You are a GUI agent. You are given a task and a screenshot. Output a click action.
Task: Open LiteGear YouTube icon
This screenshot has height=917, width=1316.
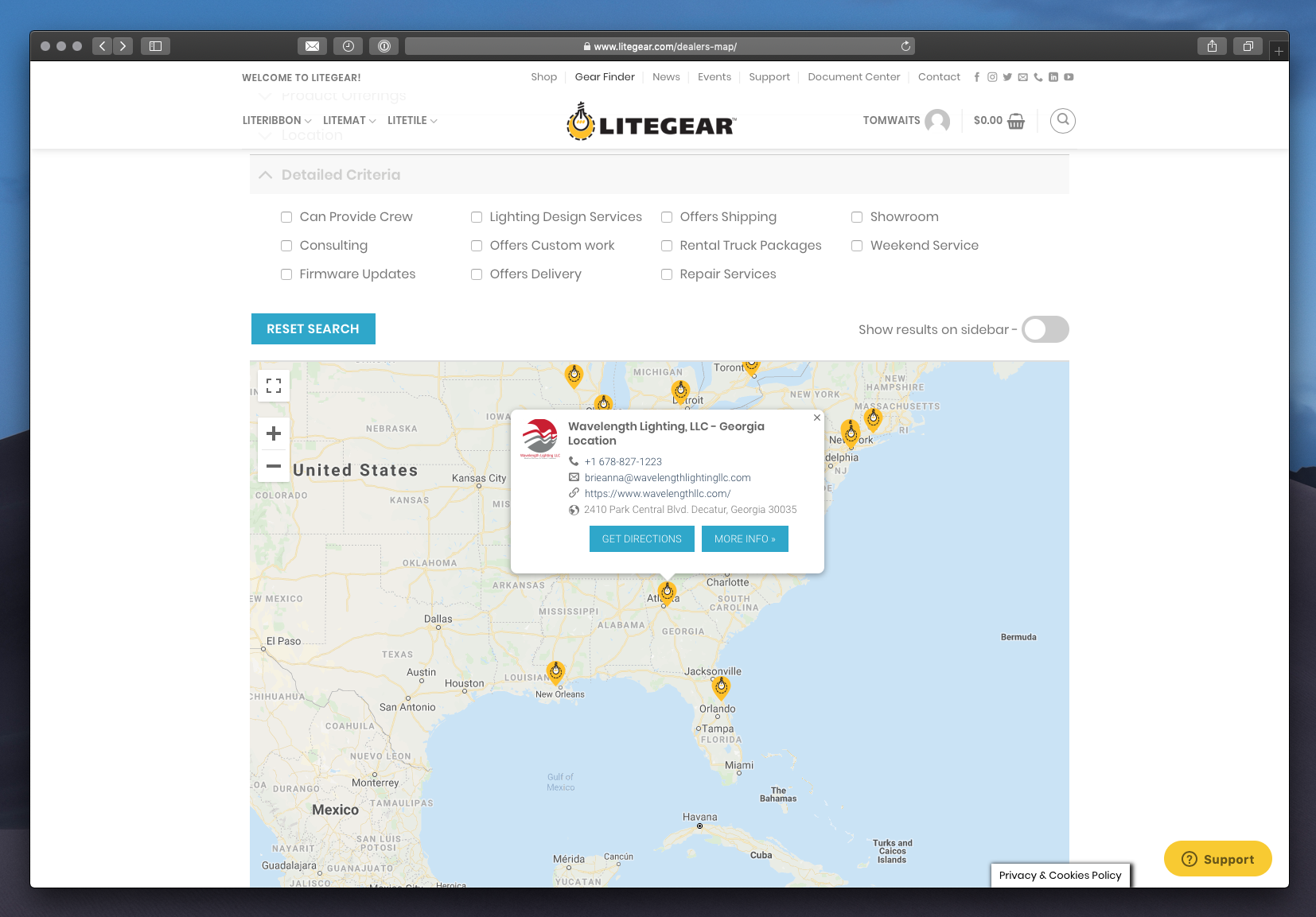click(1069, 77)
